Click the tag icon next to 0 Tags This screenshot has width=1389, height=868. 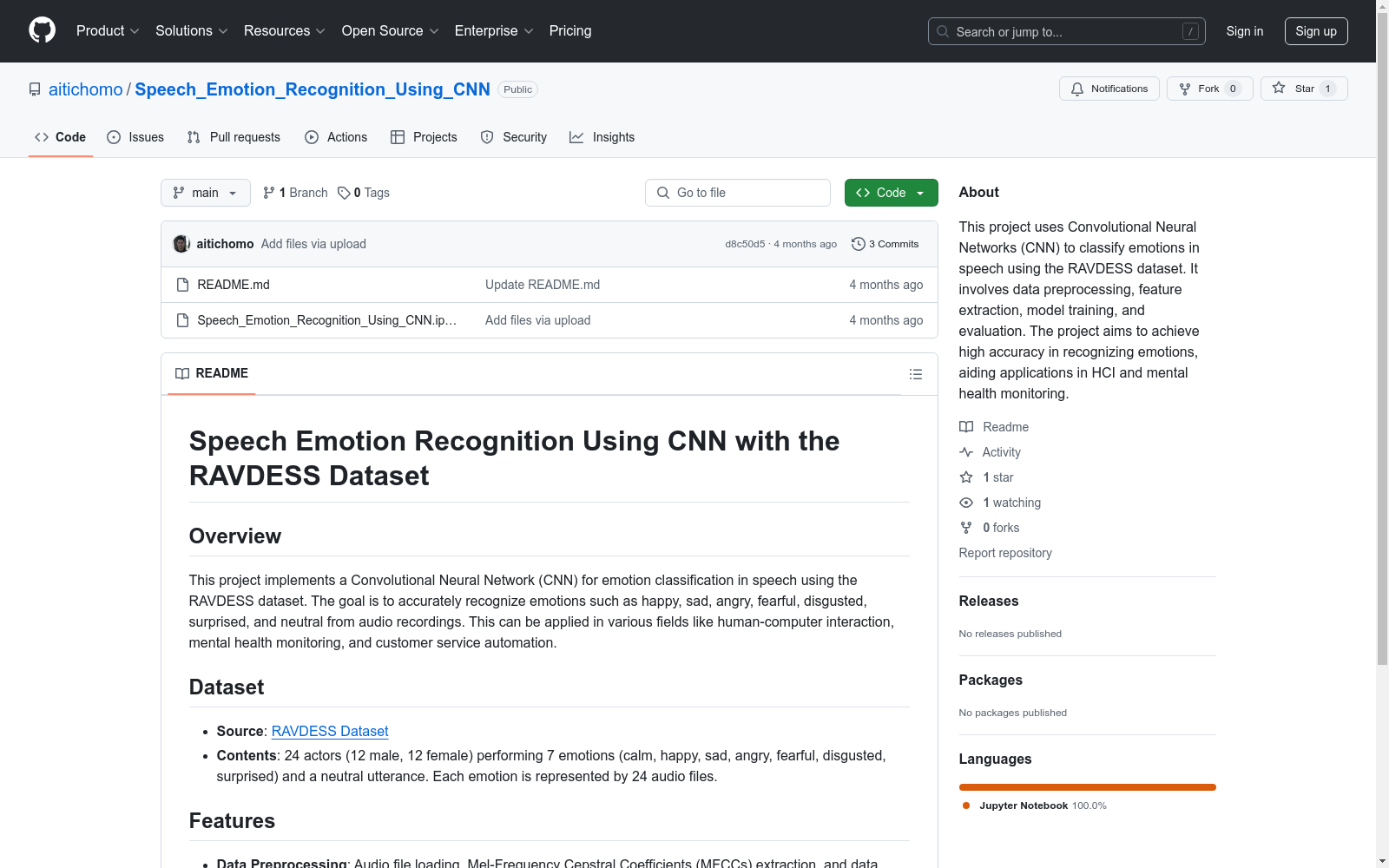click(x=344, y=193)
